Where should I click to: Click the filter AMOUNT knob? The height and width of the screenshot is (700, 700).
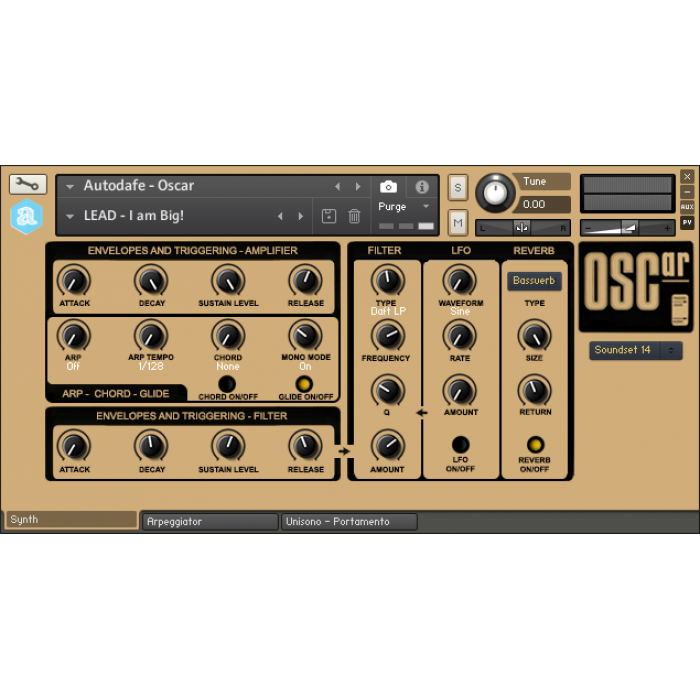[388, 446]
